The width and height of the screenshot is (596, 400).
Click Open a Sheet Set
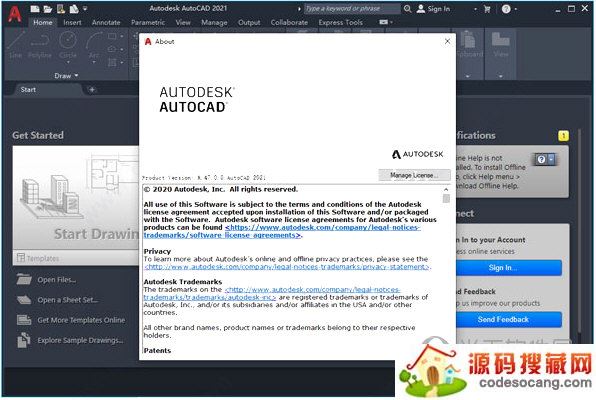pos(68,300)
